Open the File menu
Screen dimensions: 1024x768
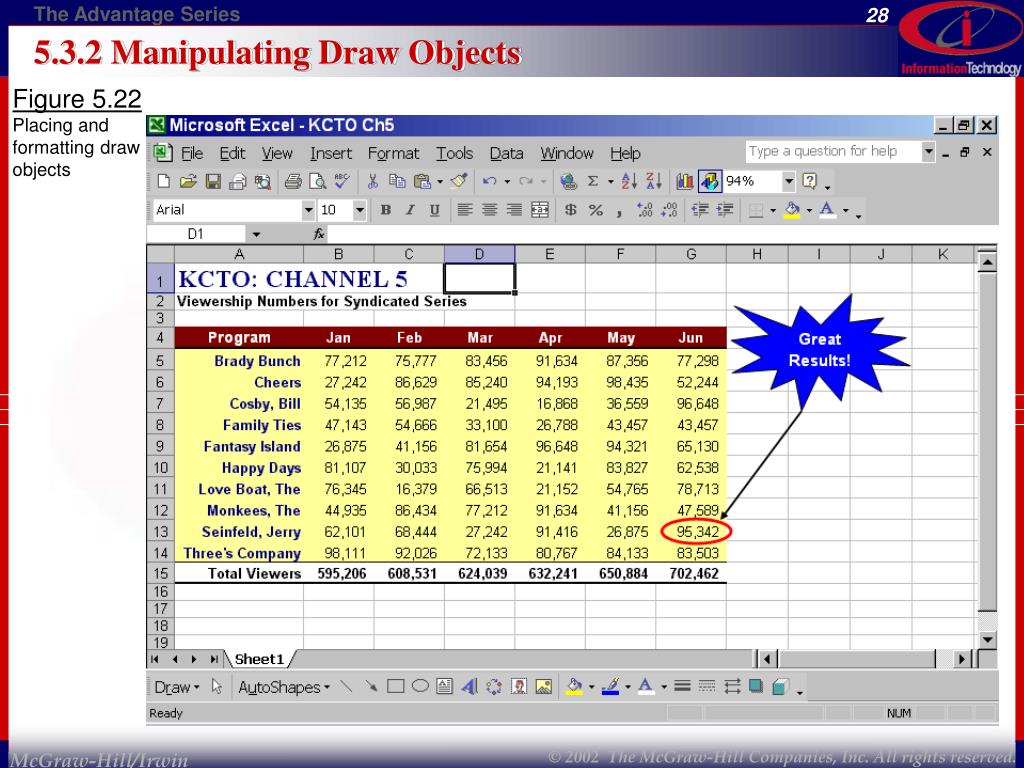pos(191,153)
